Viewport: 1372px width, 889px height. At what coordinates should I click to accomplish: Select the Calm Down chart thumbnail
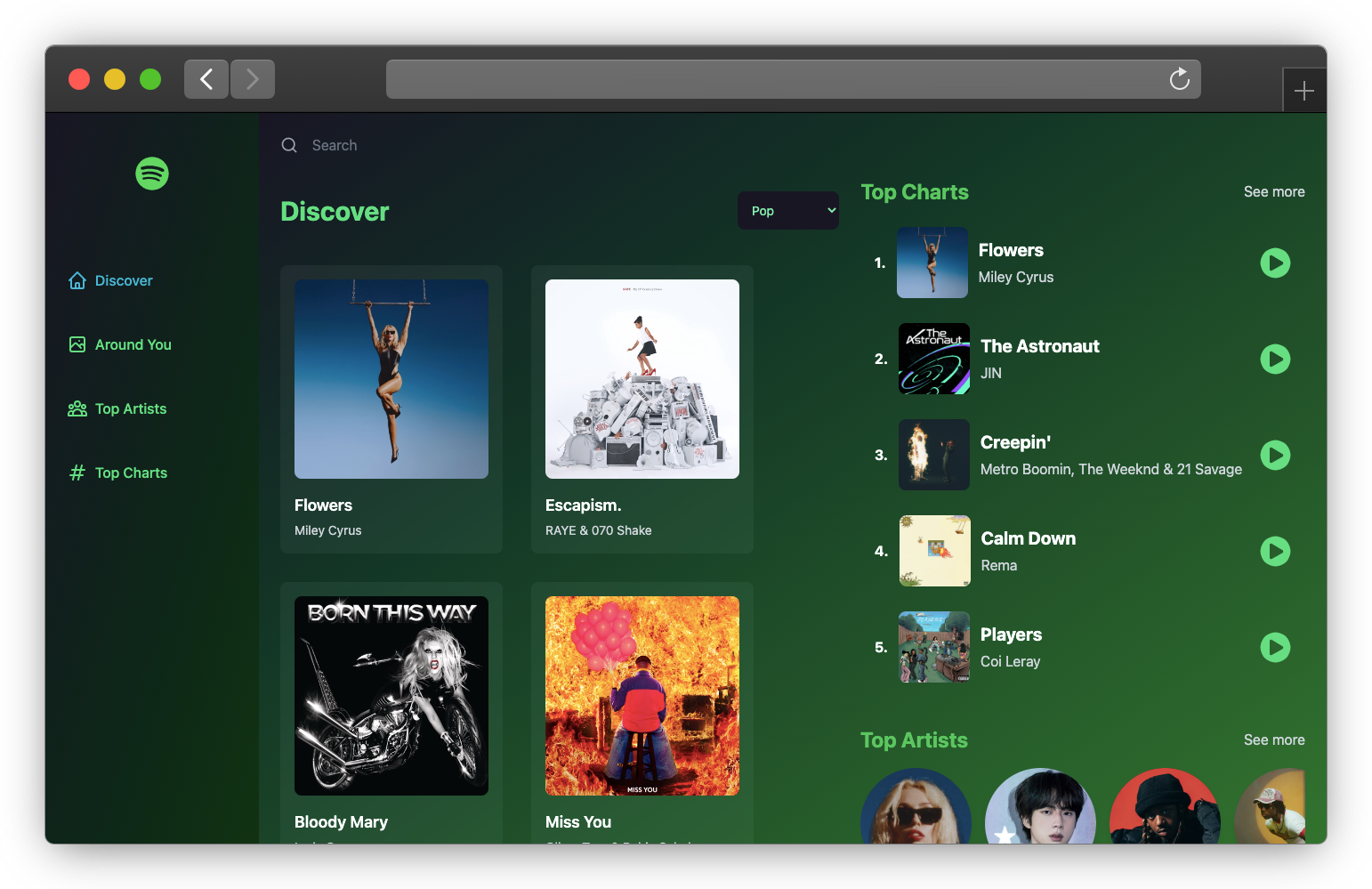click(935, 551)
